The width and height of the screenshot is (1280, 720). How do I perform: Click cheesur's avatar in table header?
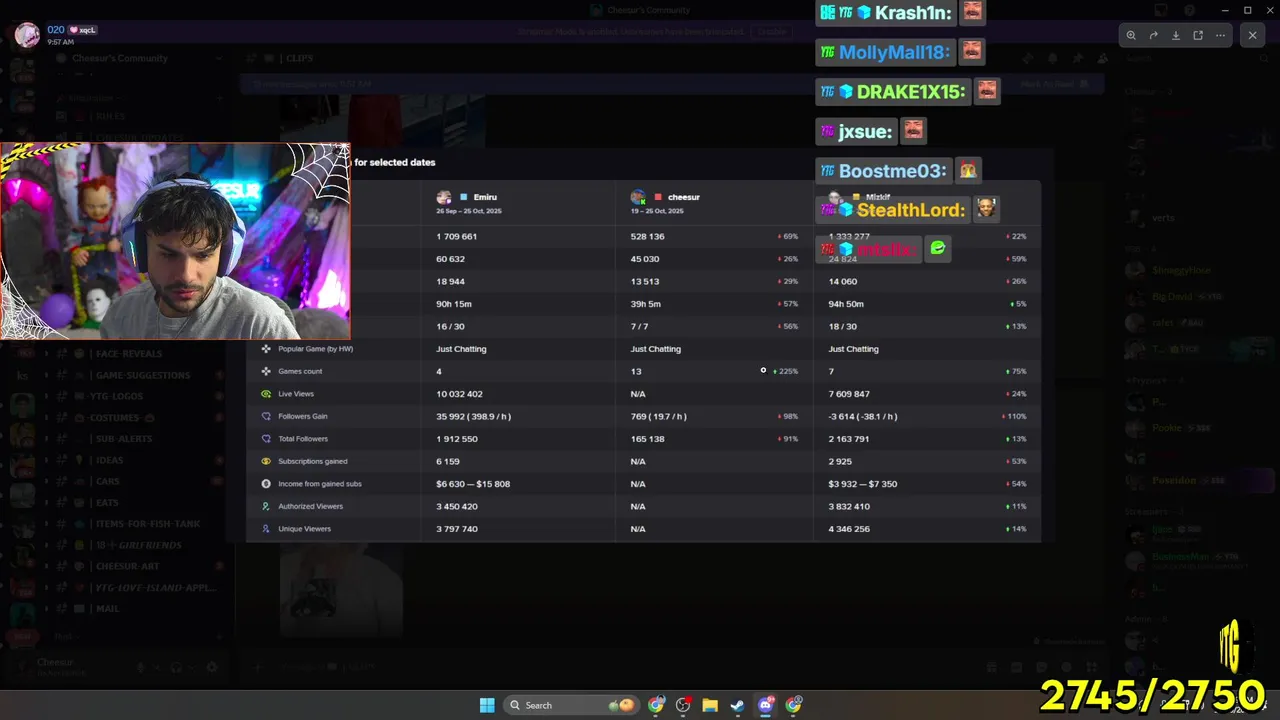coord(638,198)
